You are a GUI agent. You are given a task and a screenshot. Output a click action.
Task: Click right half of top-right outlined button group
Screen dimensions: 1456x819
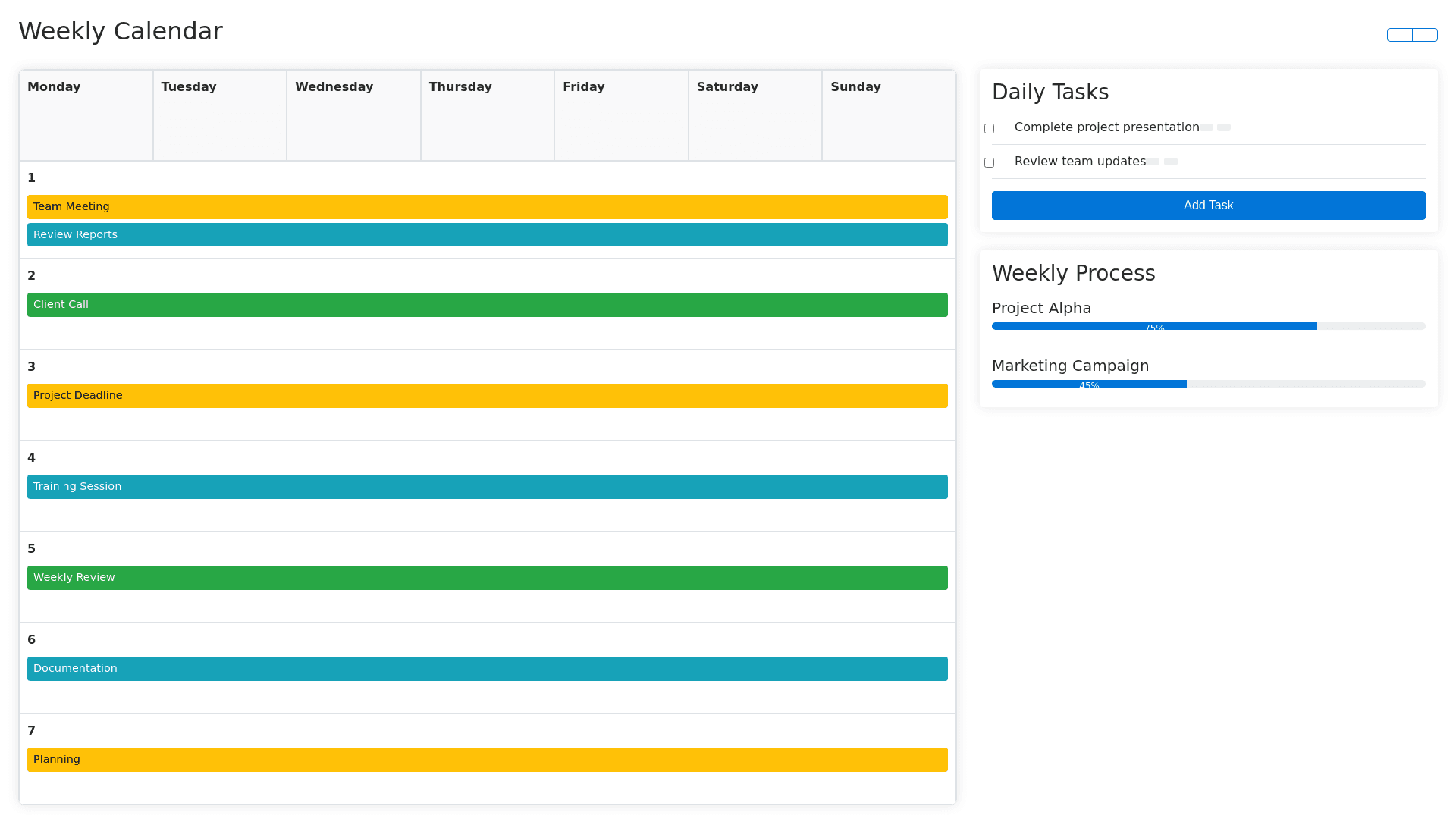[1425, 35]
